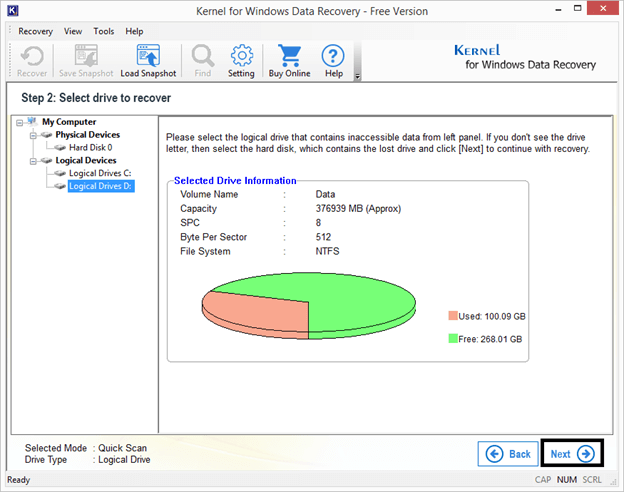Select My Computer in the tree
This screenshot has width=624, height=492.
click(69, 121)
